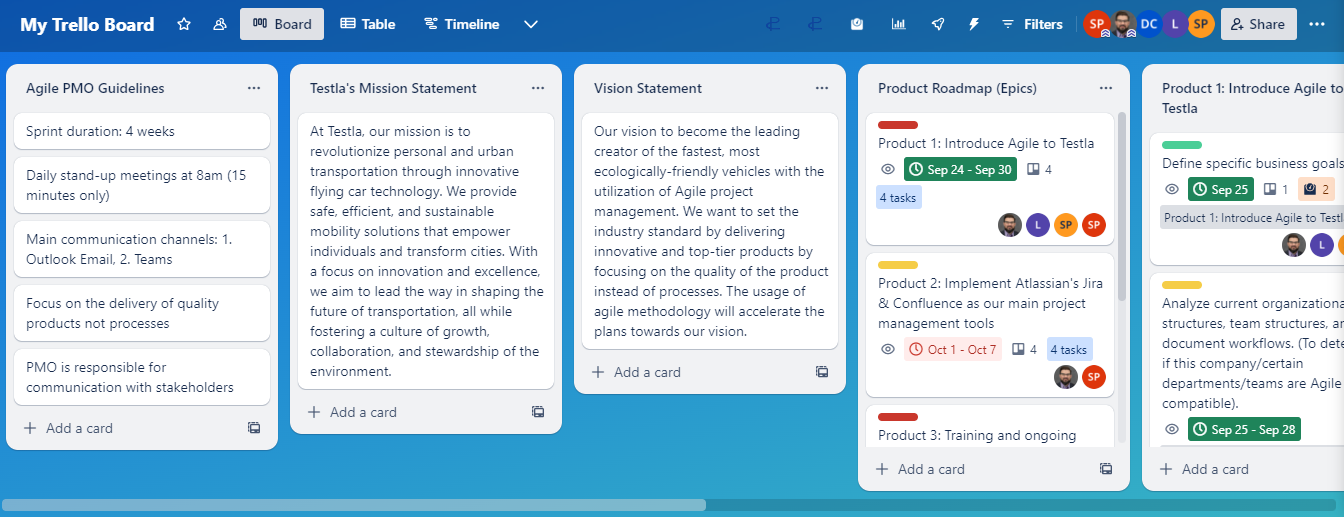Open the 'Our vision to become' card
1344x517 pixels.
(710, 231)
